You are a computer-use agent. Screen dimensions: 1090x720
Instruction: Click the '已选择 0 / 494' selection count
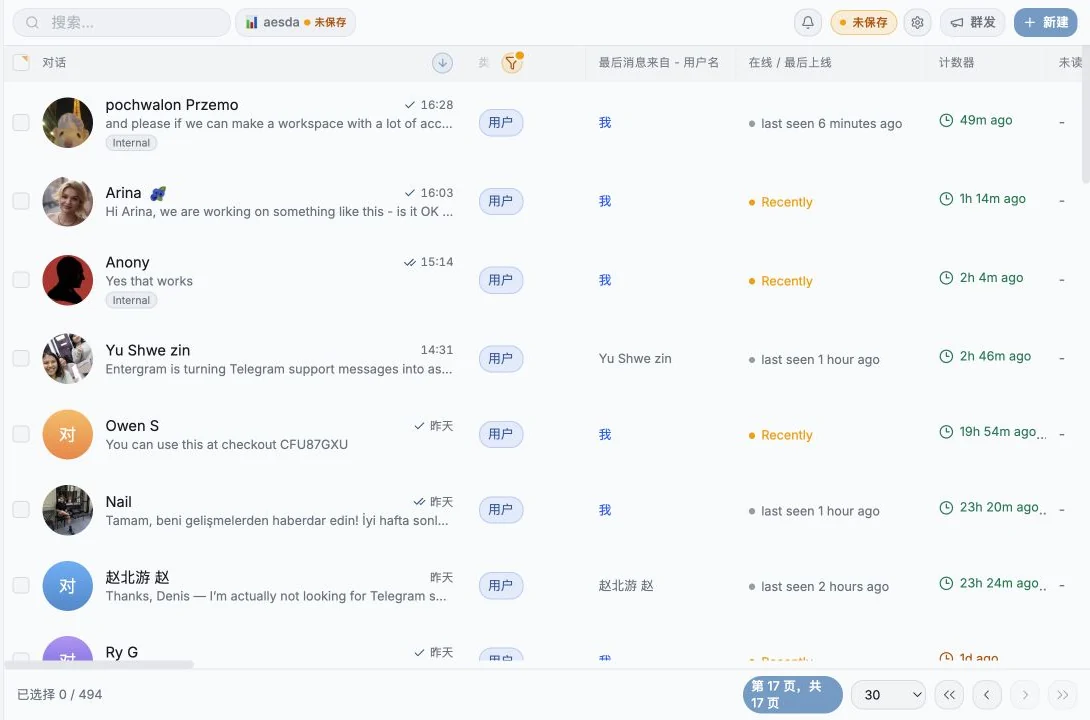tap(60, 694)
